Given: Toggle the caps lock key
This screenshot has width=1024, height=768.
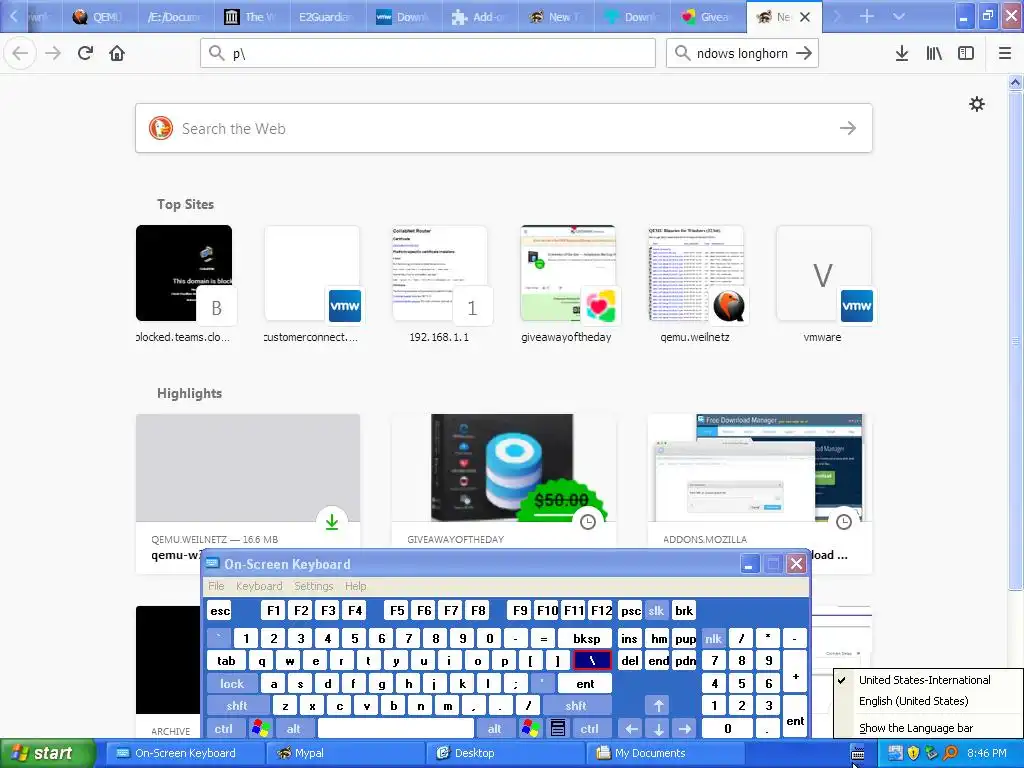Looking at the screenshot, I should tap(232, 684).
